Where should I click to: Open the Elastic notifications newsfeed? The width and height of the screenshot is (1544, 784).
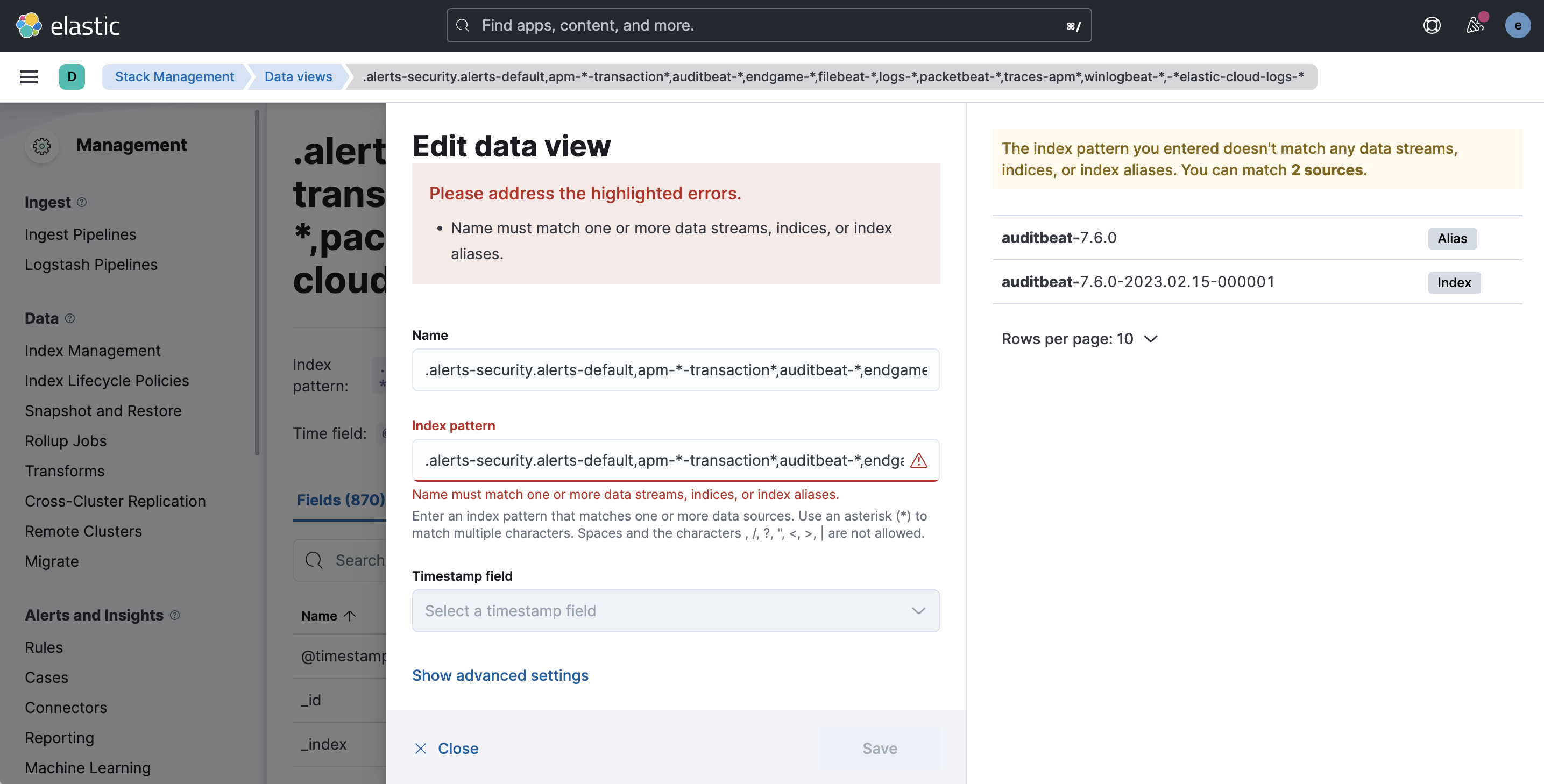point(1475,25)
